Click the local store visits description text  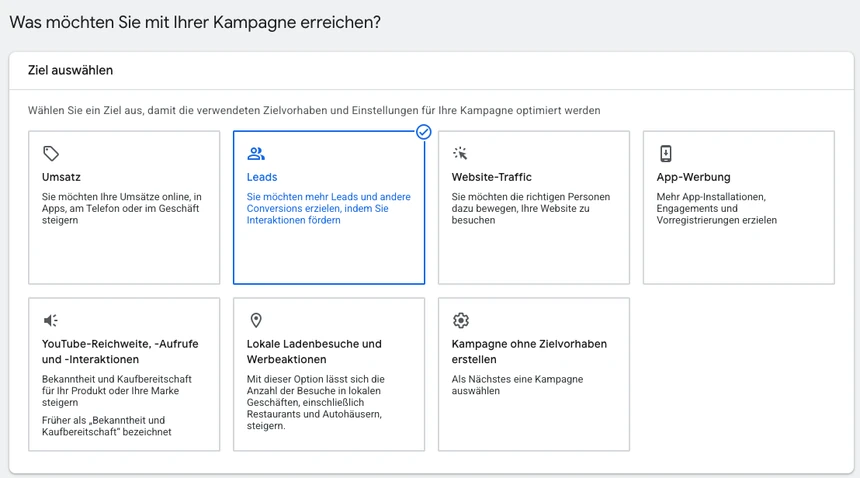(315, 402)
